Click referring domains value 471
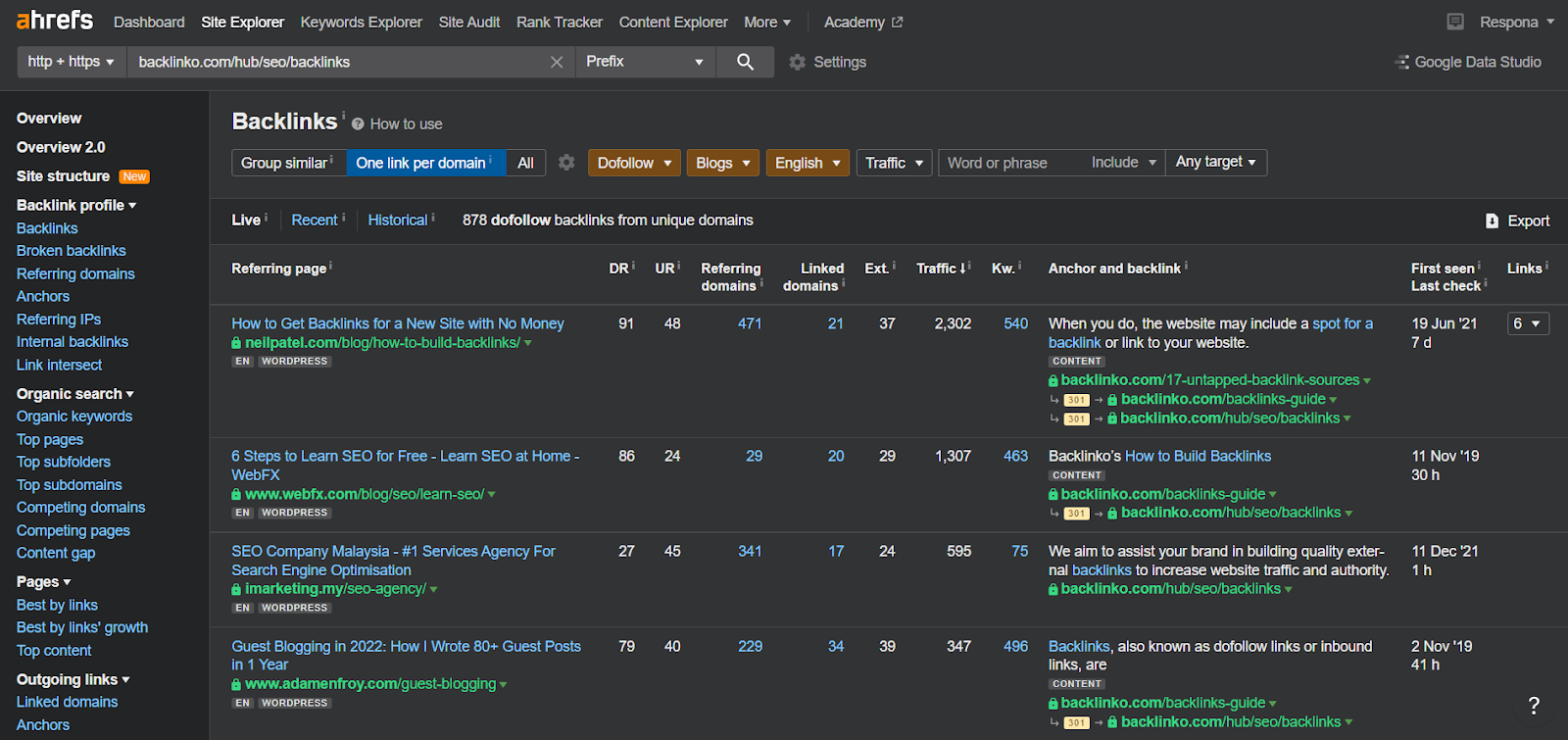The height and width of the screenshot is (740, 1568). pyautogui.click(x=750, y=323)
